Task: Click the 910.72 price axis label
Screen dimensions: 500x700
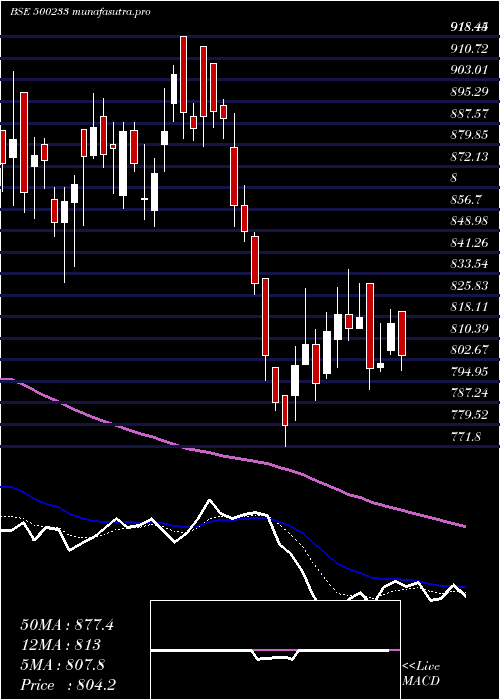Action: point(470,49)
